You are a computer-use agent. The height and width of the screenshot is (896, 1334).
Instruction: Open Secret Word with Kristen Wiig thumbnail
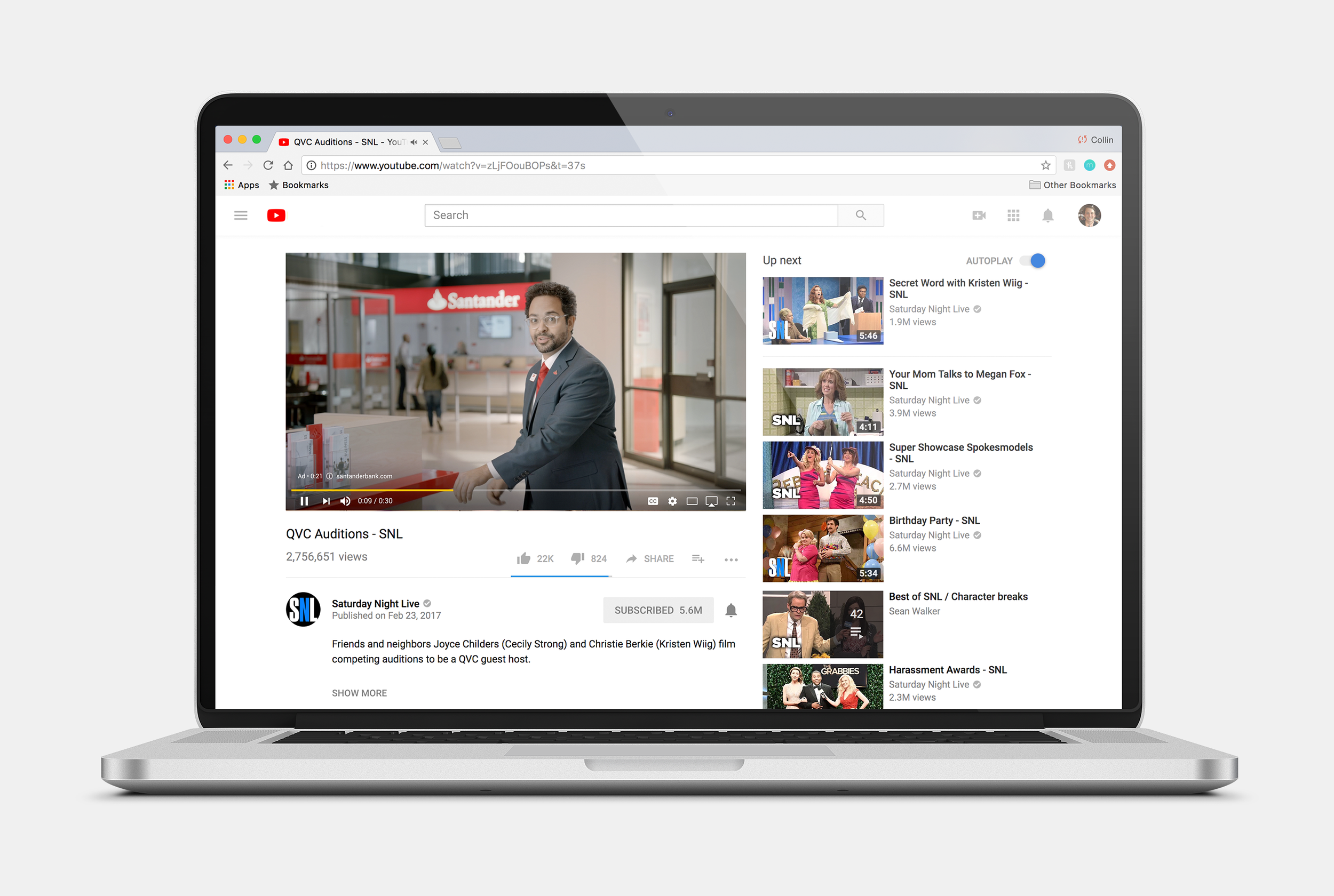click(823, 311)
